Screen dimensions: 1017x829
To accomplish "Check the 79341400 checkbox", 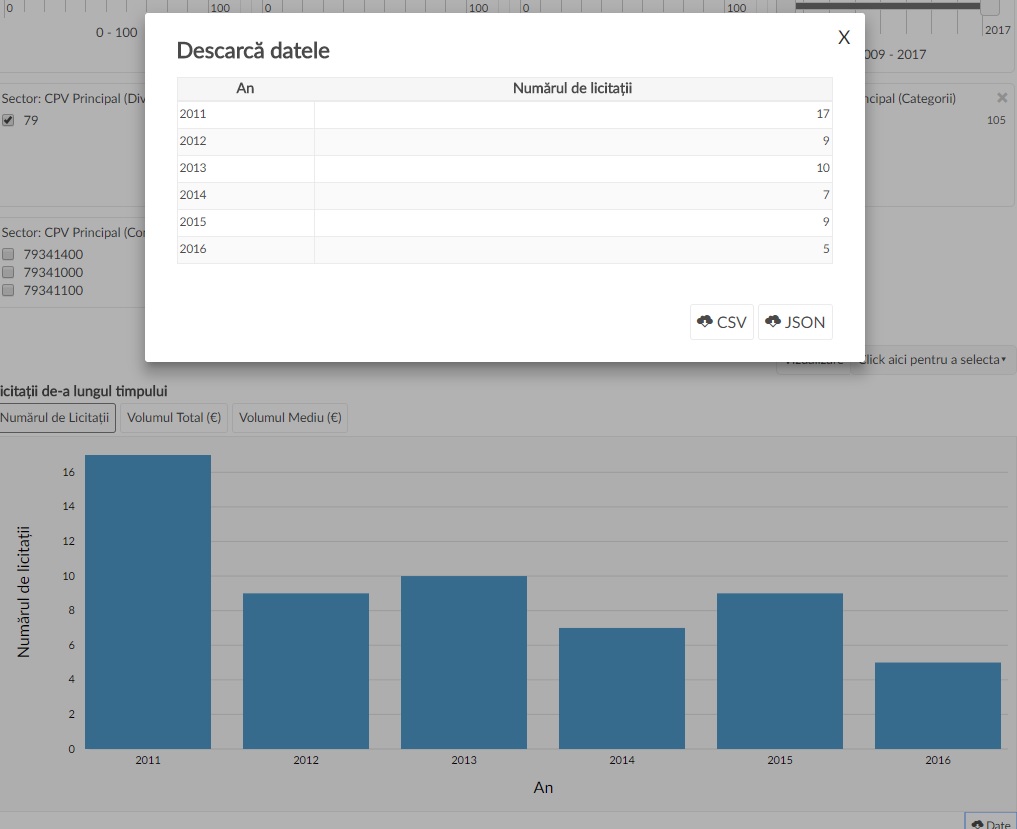I will (8, 255).
